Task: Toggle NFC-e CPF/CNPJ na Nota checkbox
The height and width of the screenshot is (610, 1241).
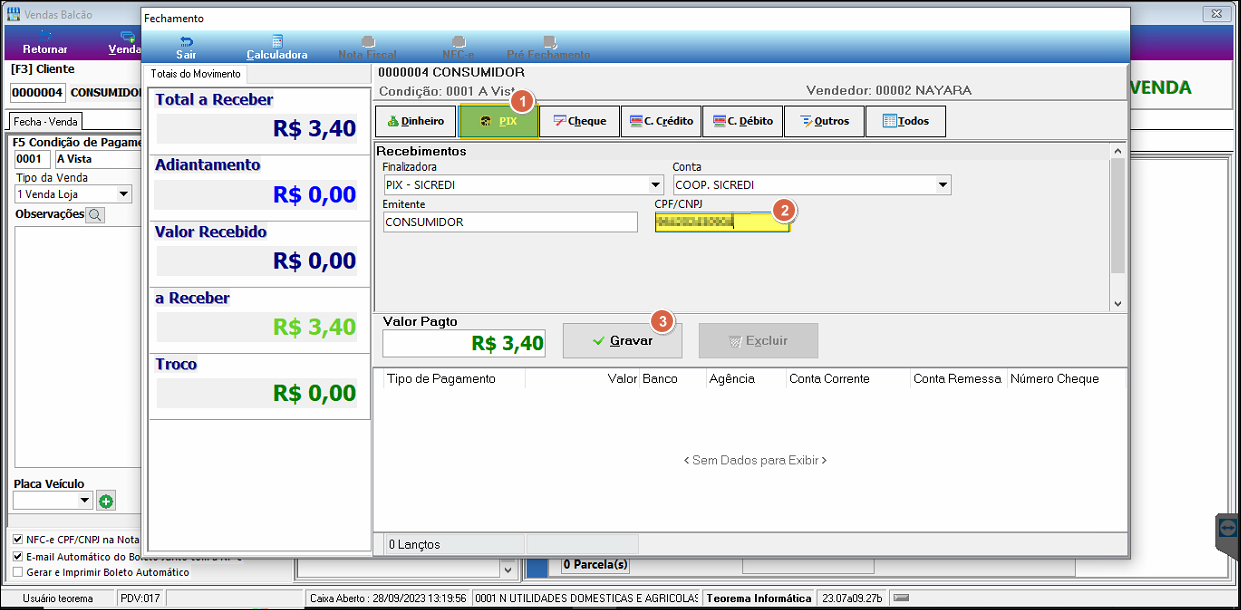Action: [18, 539]
